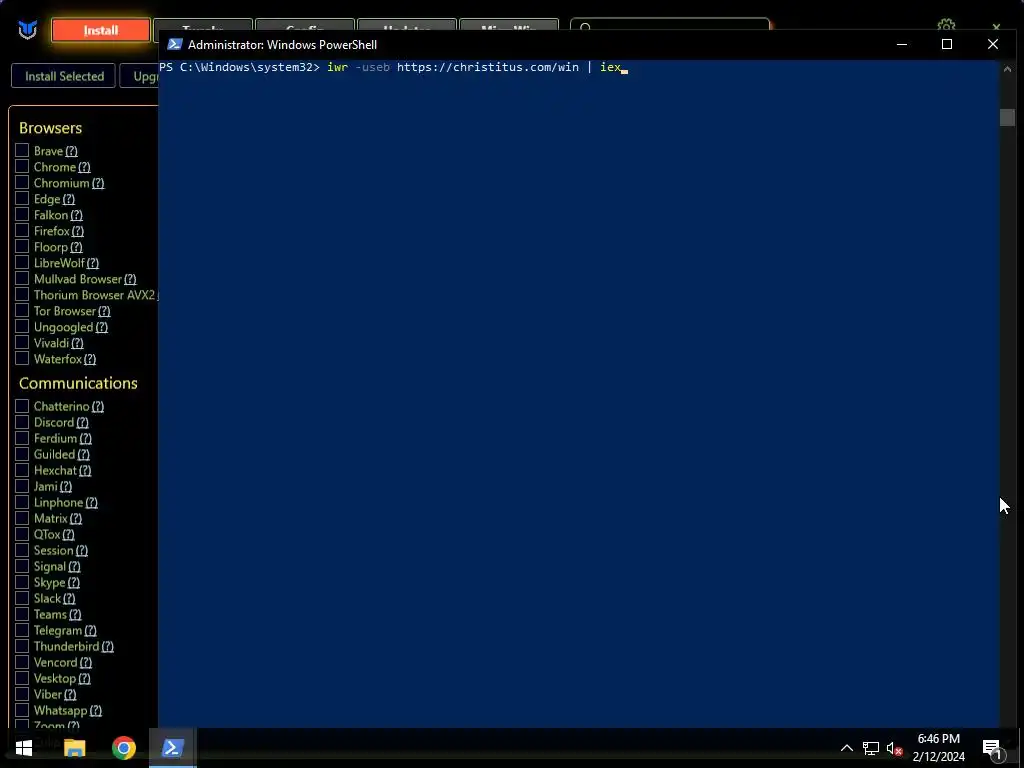Select the Teams checkbox
The image size is (1024, 768).
22,614
